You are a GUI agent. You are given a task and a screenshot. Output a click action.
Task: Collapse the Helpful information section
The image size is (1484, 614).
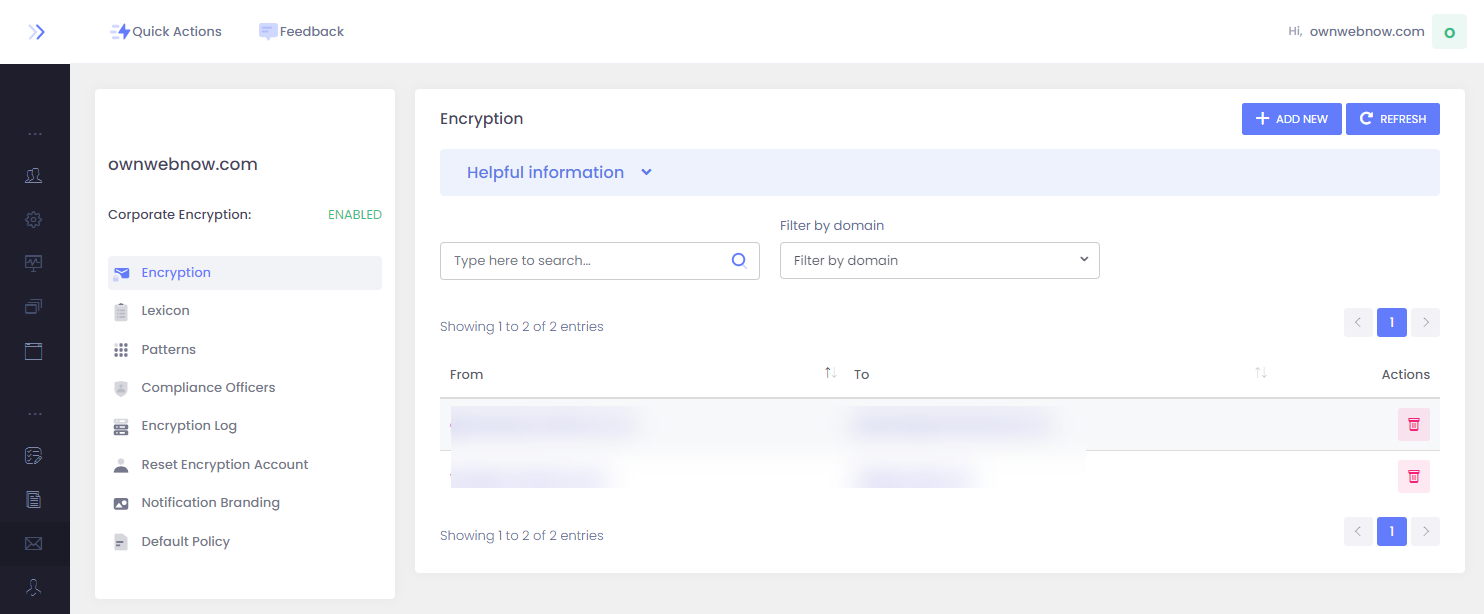coord(645,172)
